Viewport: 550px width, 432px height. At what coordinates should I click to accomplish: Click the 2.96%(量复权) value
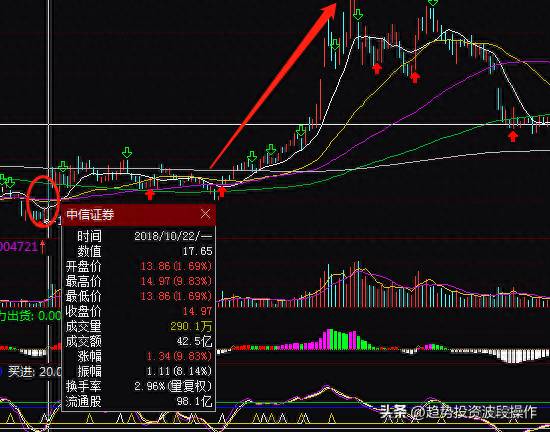pos(173,386)
